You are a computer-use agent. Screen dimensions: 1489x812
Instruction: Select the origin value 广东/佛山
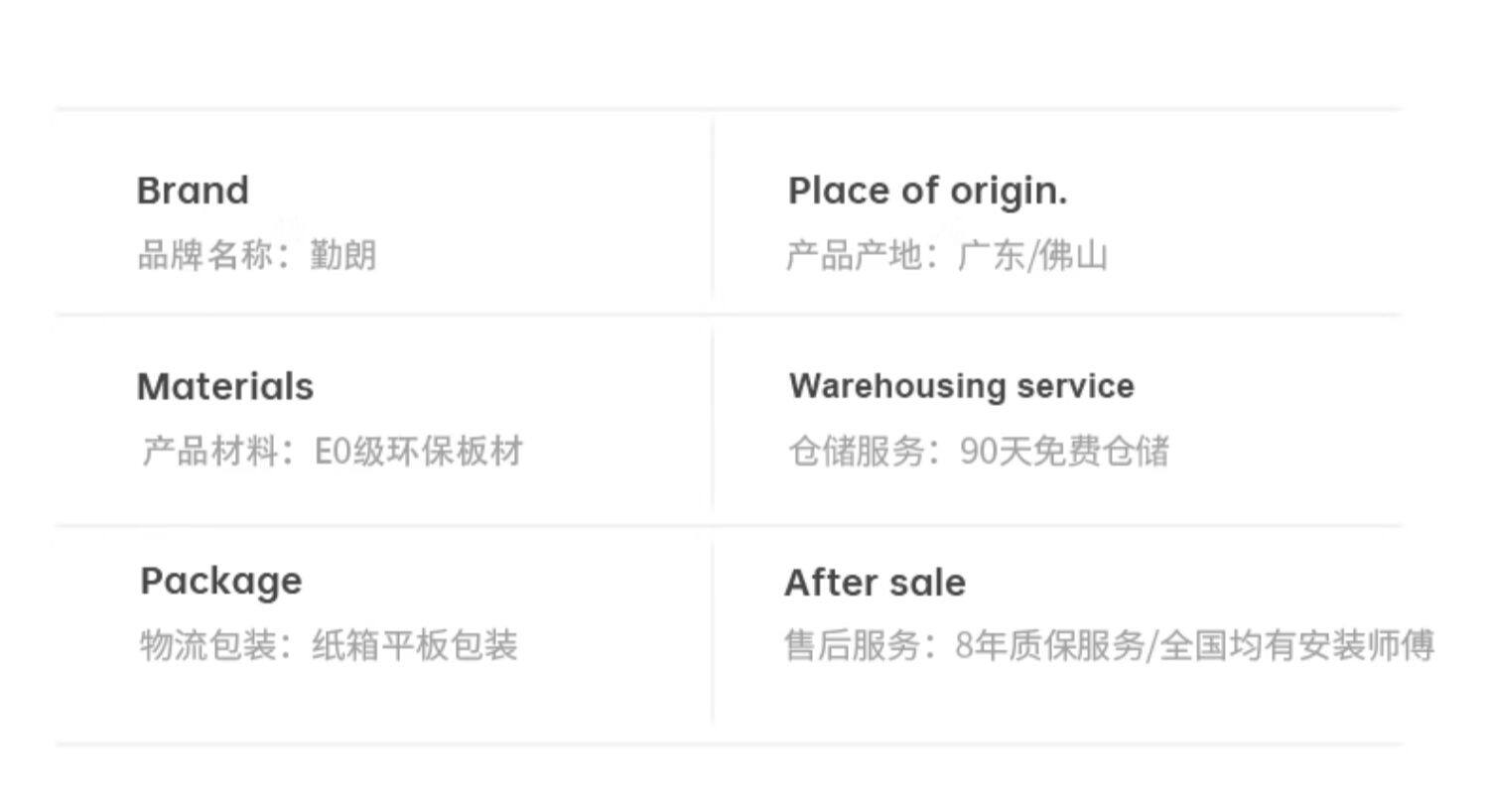click(x=1032, y=255)
